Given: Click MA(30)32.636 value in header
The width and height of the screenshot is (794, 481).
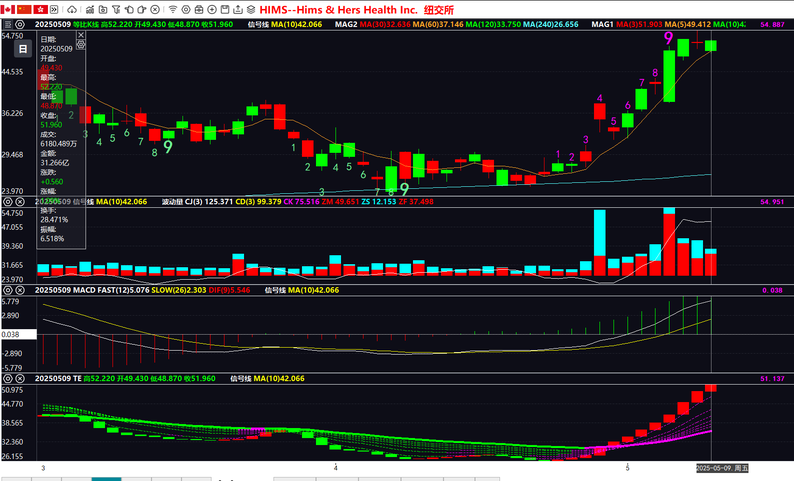Looking at the screenshot, I should tap(385, 24).
